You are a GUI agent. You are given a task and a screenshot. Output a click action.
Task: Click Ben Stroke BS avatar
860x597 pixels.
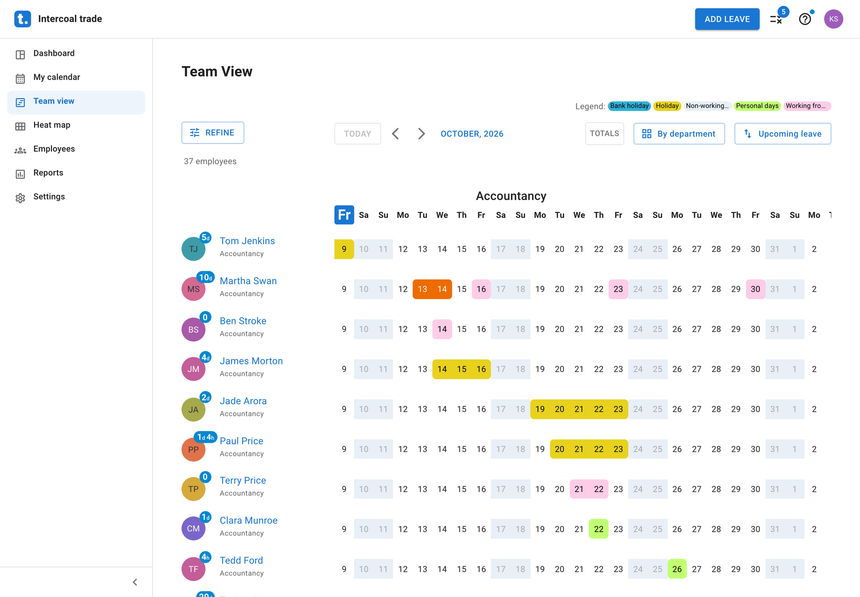pyautogui.click(x=194, y=329)
